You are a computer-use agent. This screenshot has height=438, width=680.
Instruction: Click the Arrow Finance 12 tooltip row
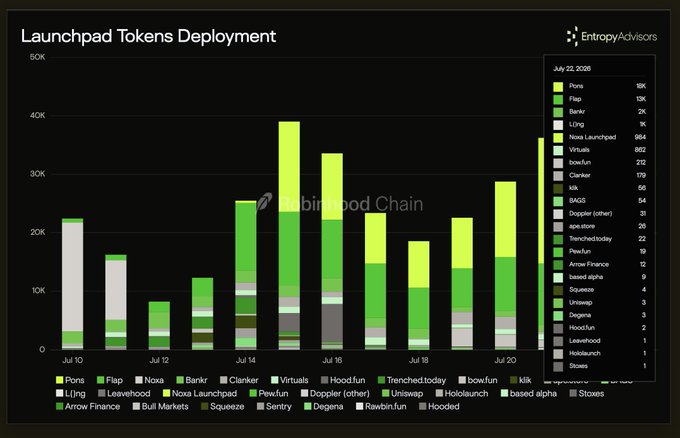(x=600, y=264)
